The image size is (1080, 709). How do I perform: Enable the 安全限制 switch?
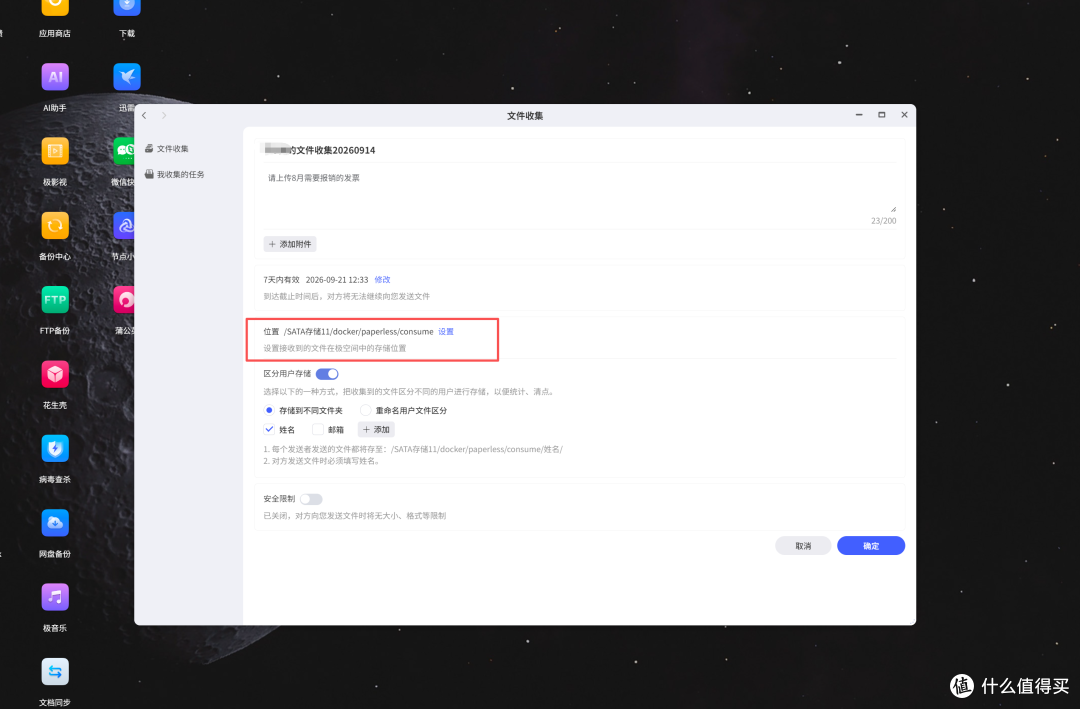point(311,500)
